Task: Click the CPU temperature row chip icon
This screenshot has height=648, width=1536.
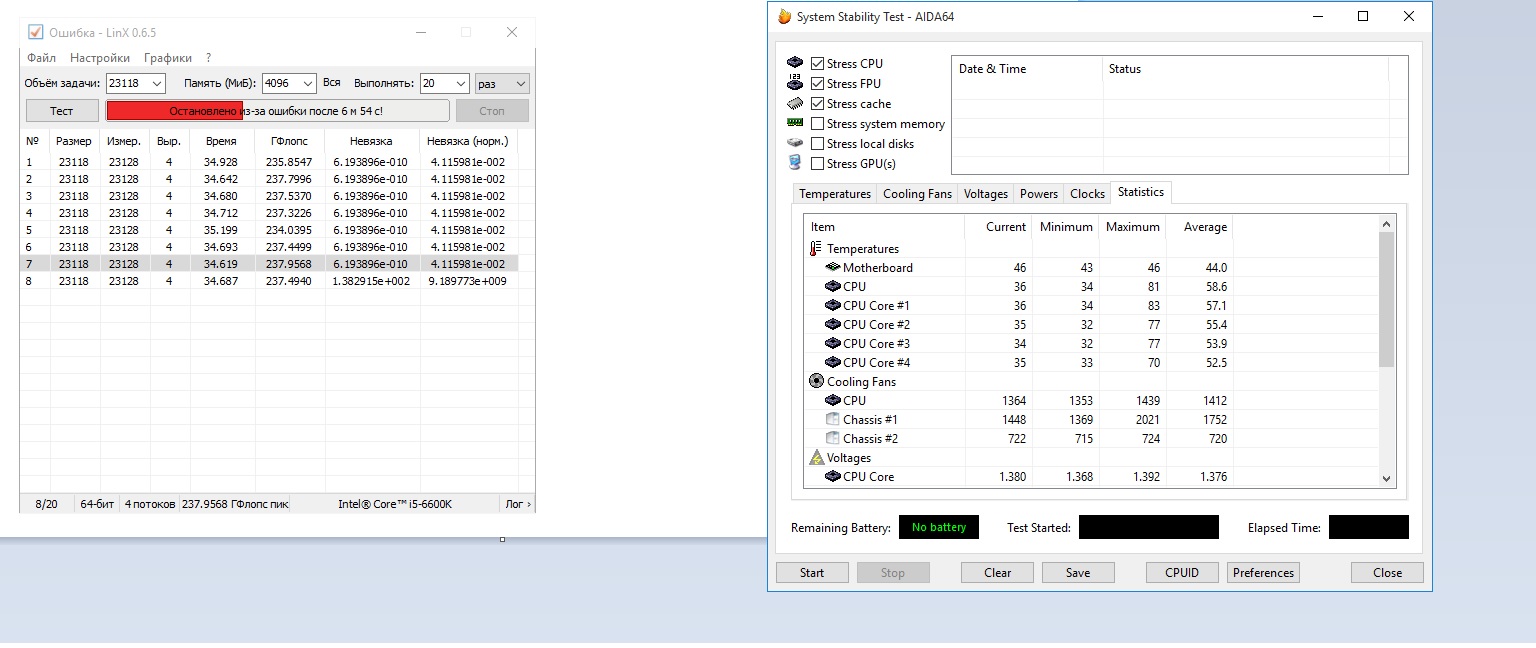Action: (832, 286)
